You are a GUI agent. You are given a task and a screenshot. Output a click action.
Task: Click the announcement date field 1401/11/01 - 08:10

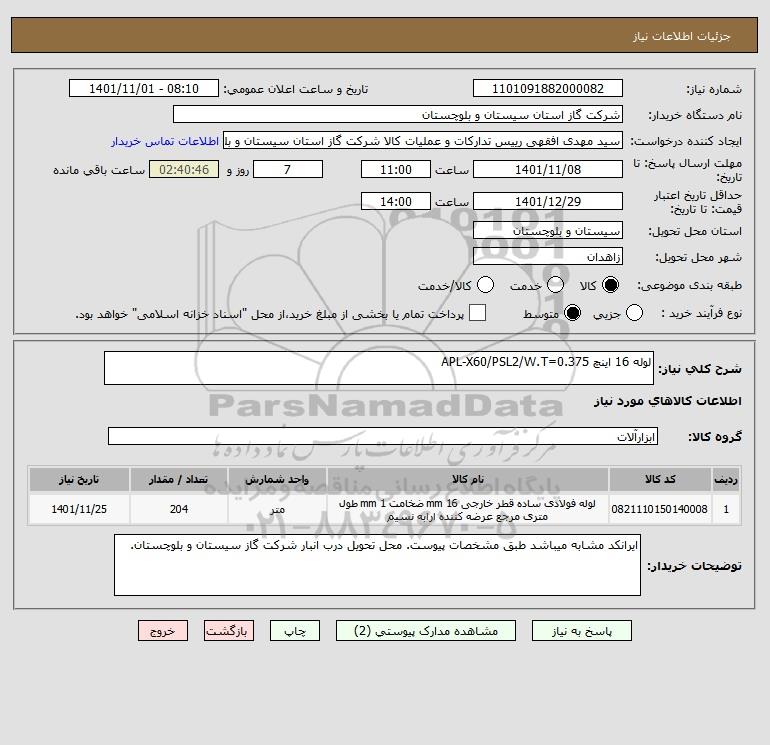click(x=144, y=88)
